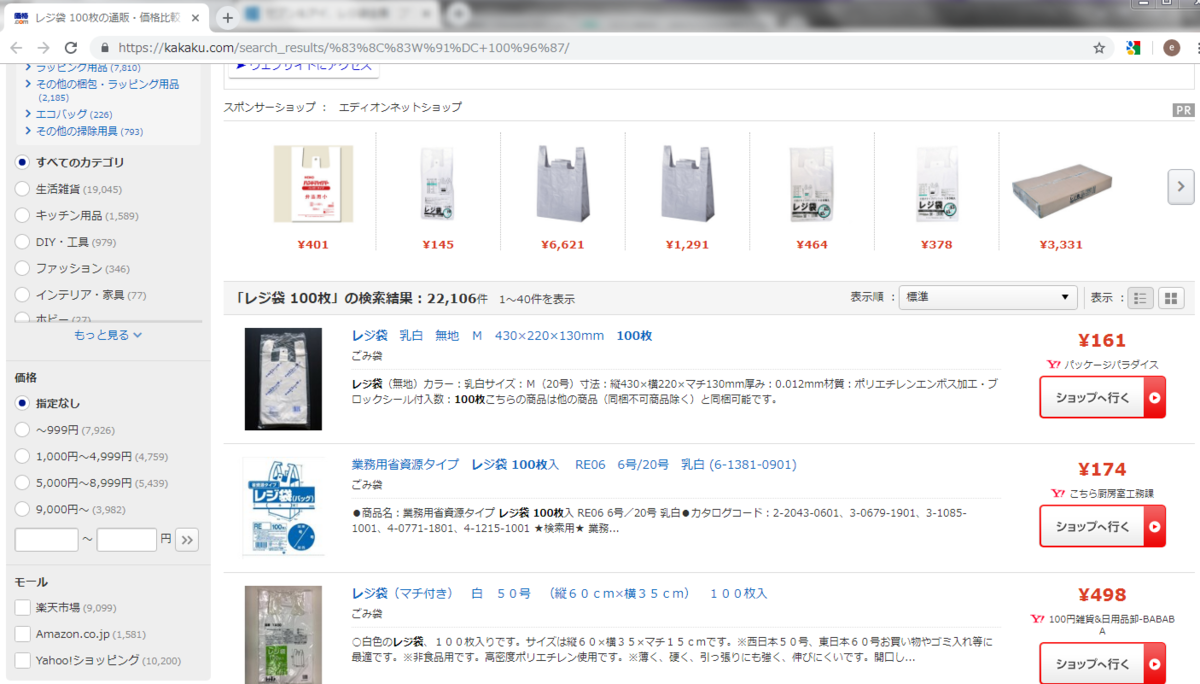
Task: Check the 楽天市場 mall checkbox
Action: pyautogui.click(x=23, y=607)
